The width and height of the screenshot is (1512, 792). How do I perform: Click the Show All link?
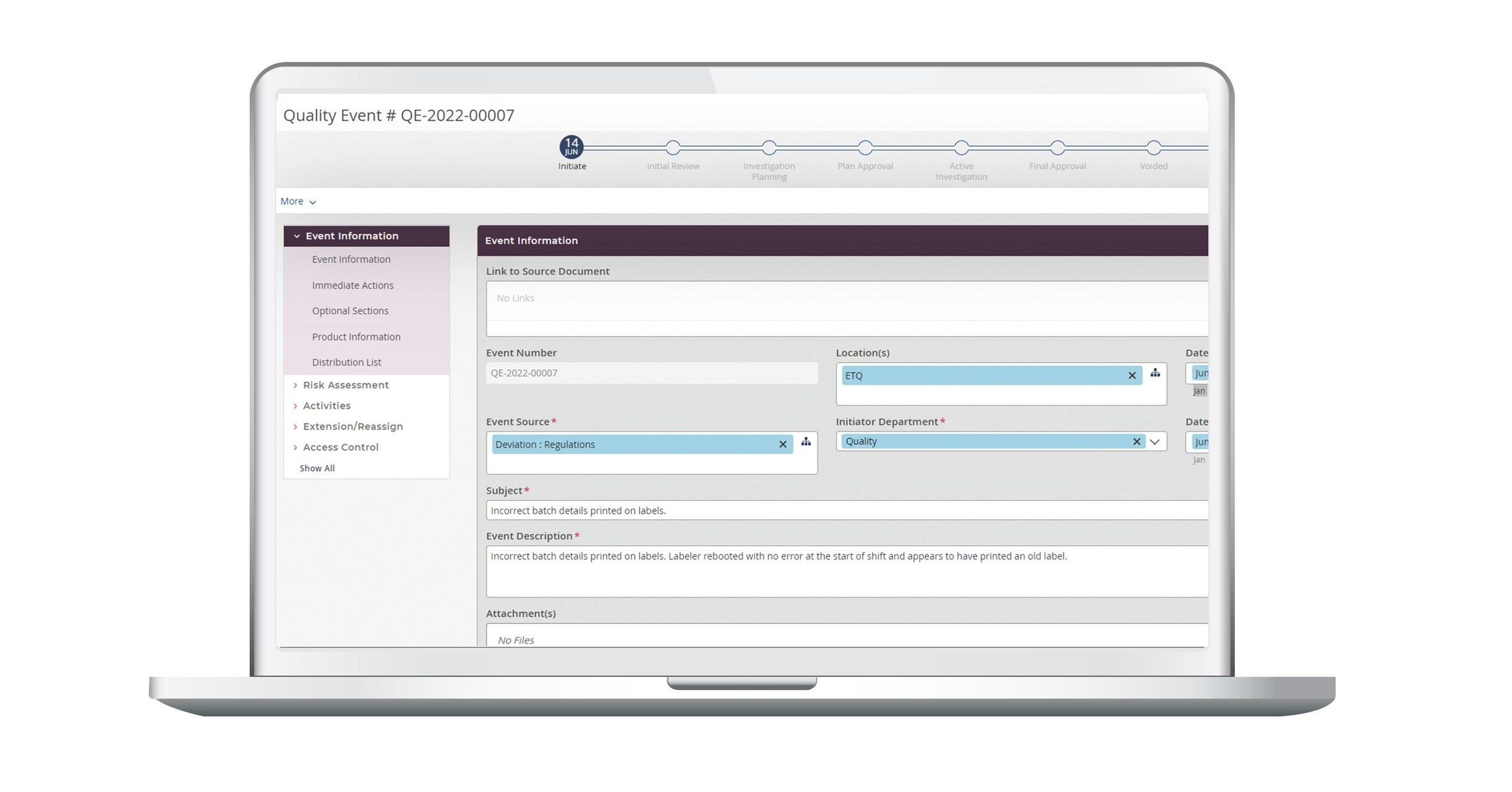click(x=317, y=468)
